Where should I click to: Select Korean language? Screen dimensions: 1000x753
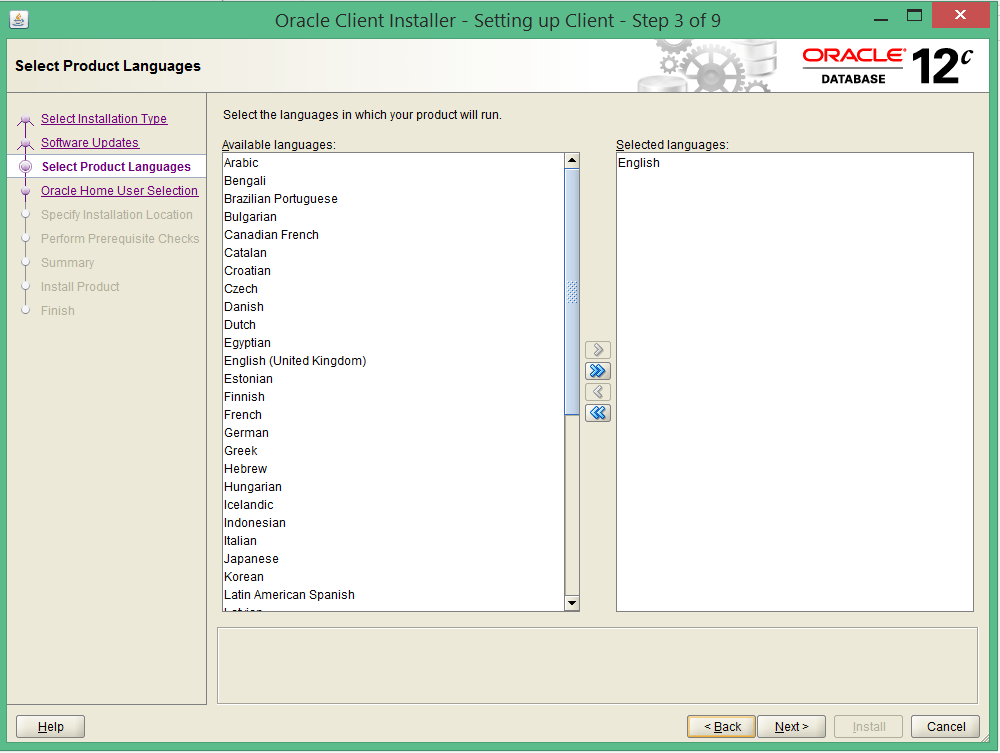[x=393, y=576]
